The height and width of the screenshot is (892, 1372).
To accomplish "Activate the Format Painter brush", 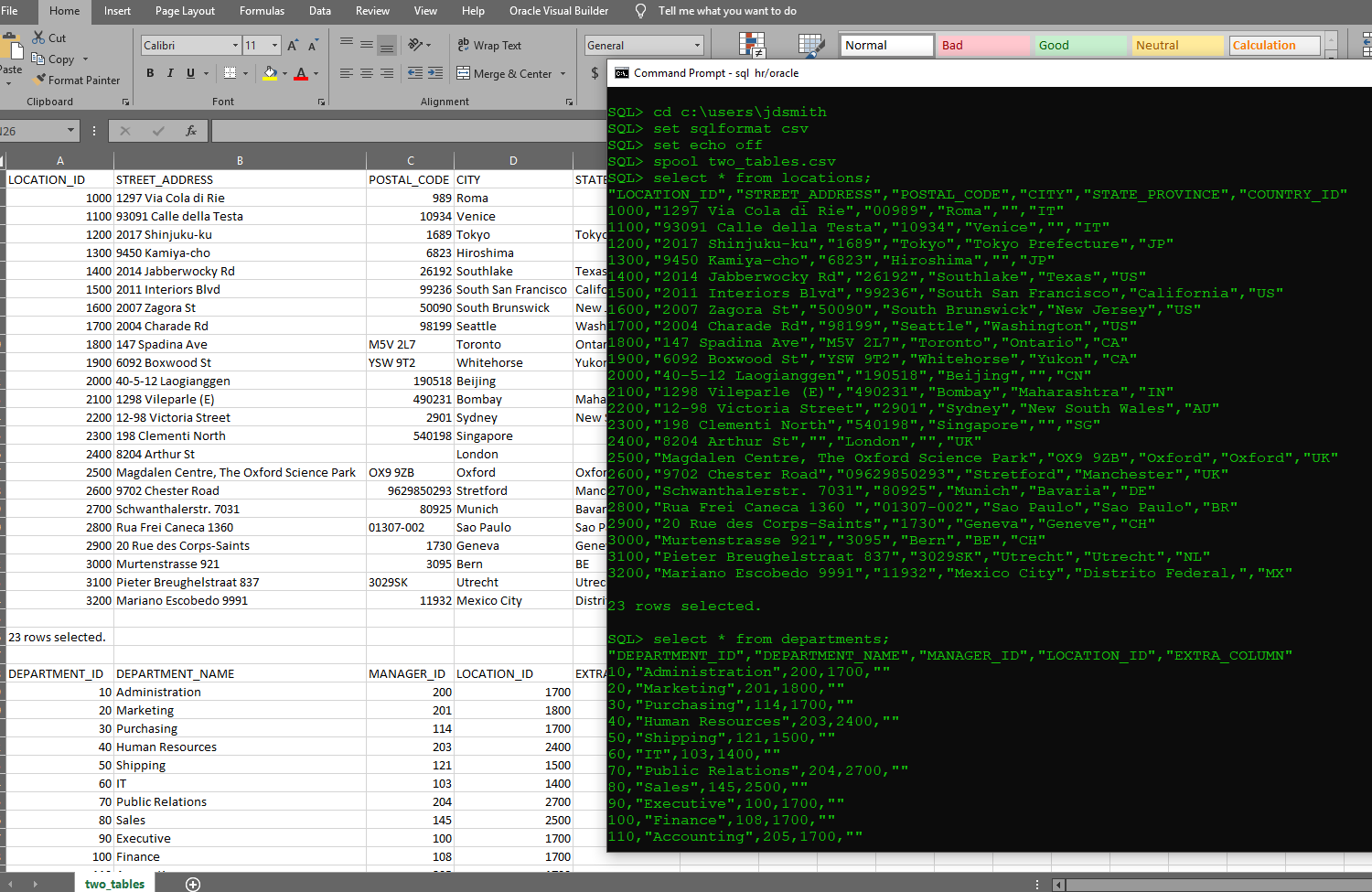I will 40,80.
